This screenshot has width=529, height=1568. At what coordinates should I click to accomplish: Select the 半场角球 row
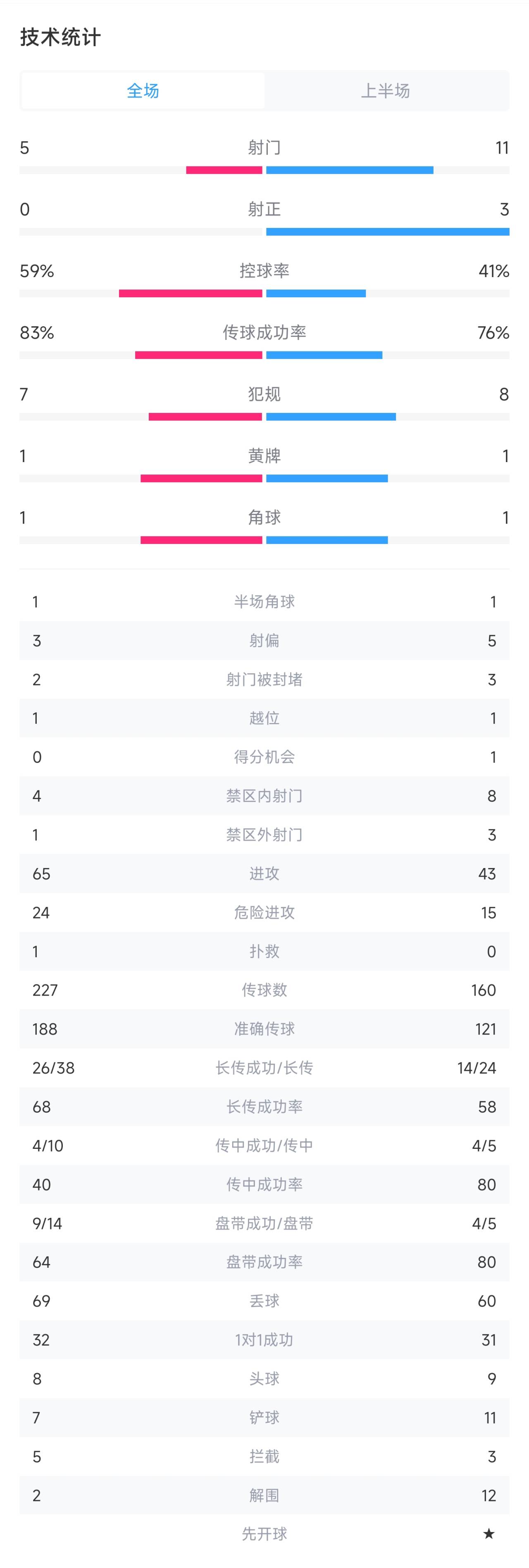pyautogui.click(x=264, y=601)
